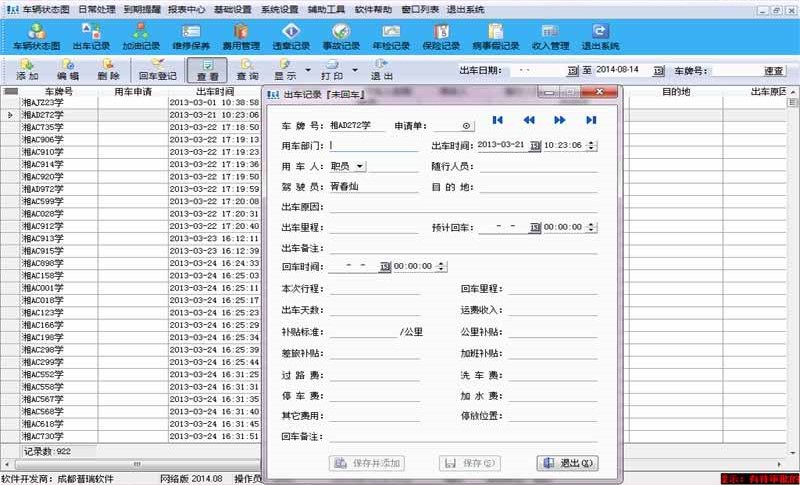Viewport: 800px width, 485px height.
Task: Open the 系统设置 menu
Action: coord(280,8)
